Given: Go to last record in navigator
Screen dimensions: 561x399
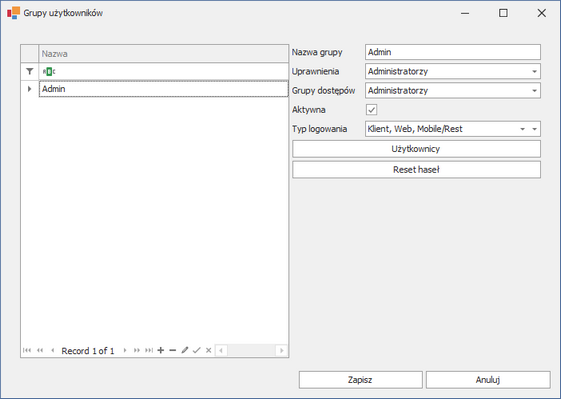Looking at the screenshot, I should point(149,350).
